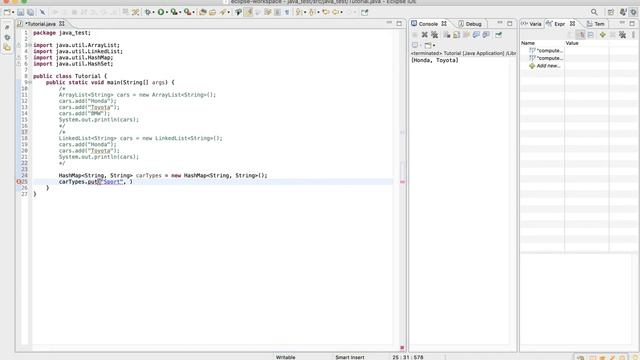The image size is (640, 360).
Task: Click the green Run button
Action: [161, 12]
